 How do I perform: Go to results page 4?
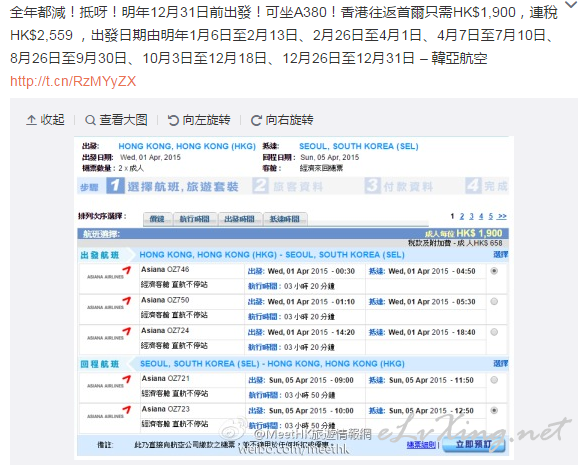[481, 216]
